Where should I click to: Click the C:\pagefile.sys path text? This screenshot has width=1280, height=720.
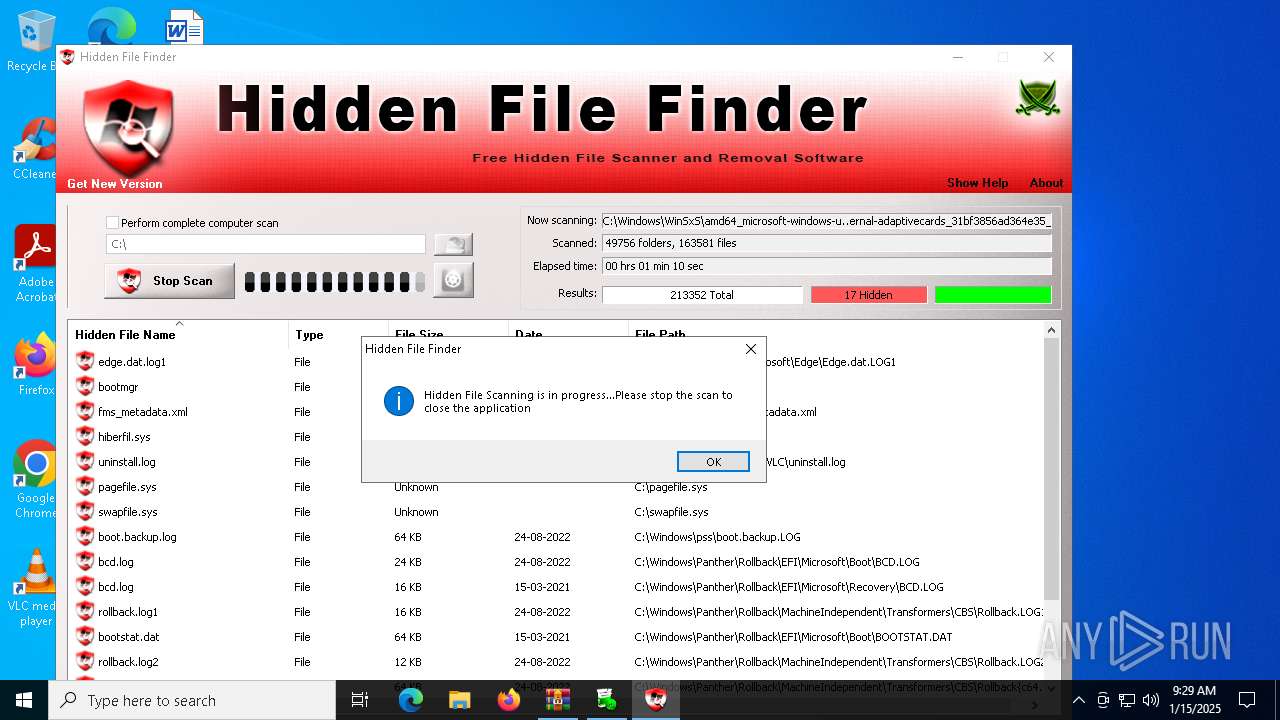click(671, 487)
